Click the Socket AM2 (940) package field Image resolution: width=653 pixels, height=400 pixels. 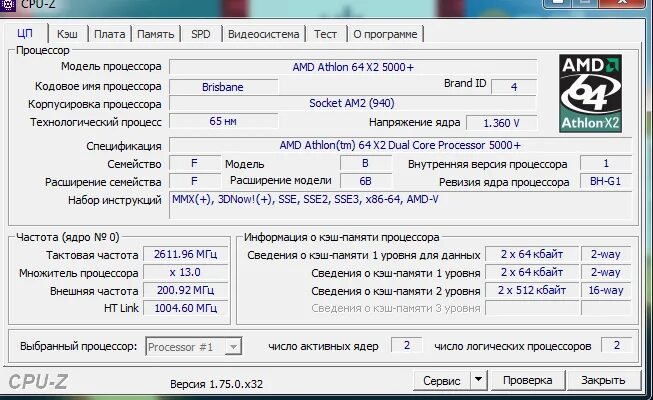(x=352, y=103)
